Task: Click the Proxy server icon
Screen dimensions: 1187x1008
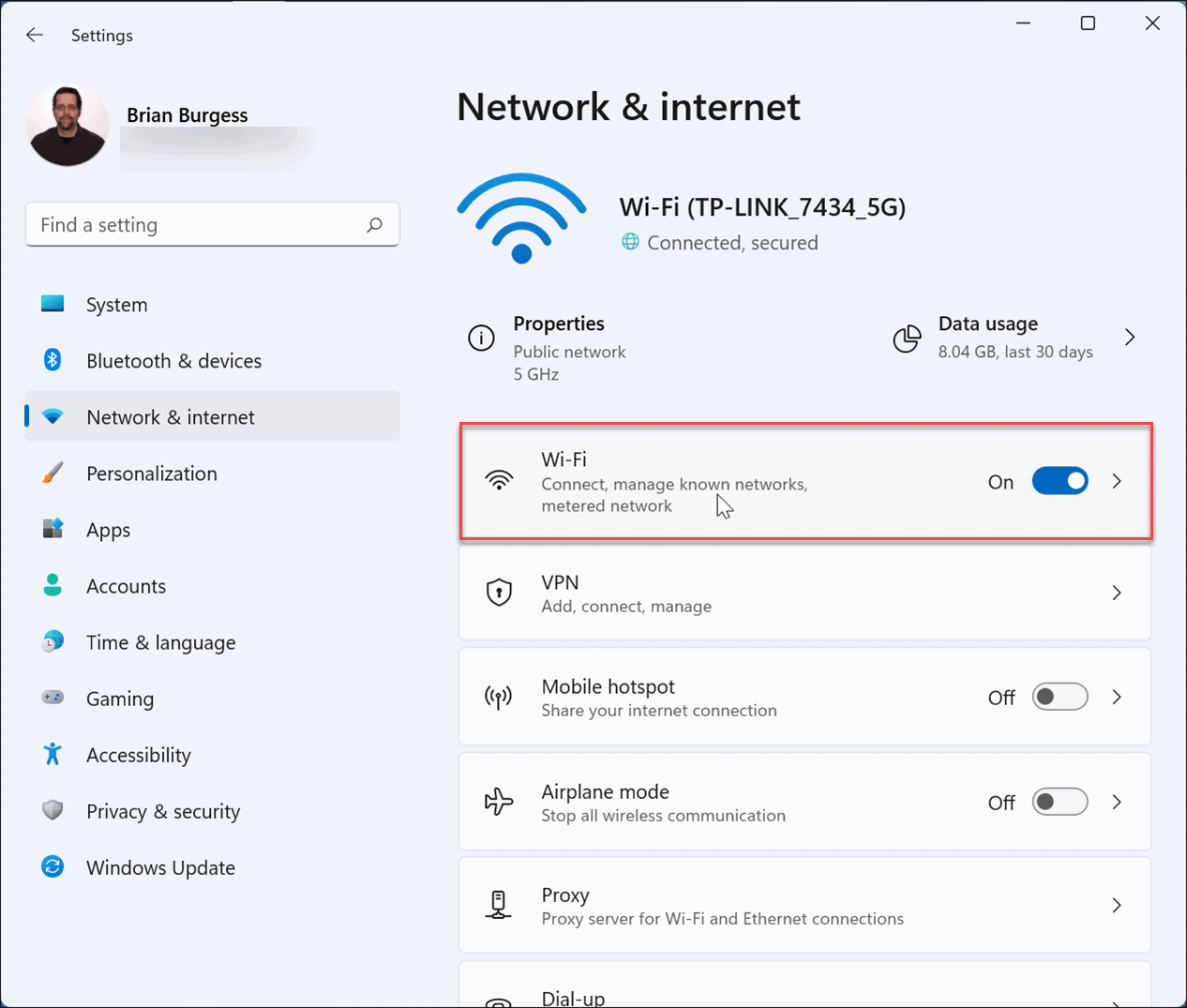Action: 499,905
